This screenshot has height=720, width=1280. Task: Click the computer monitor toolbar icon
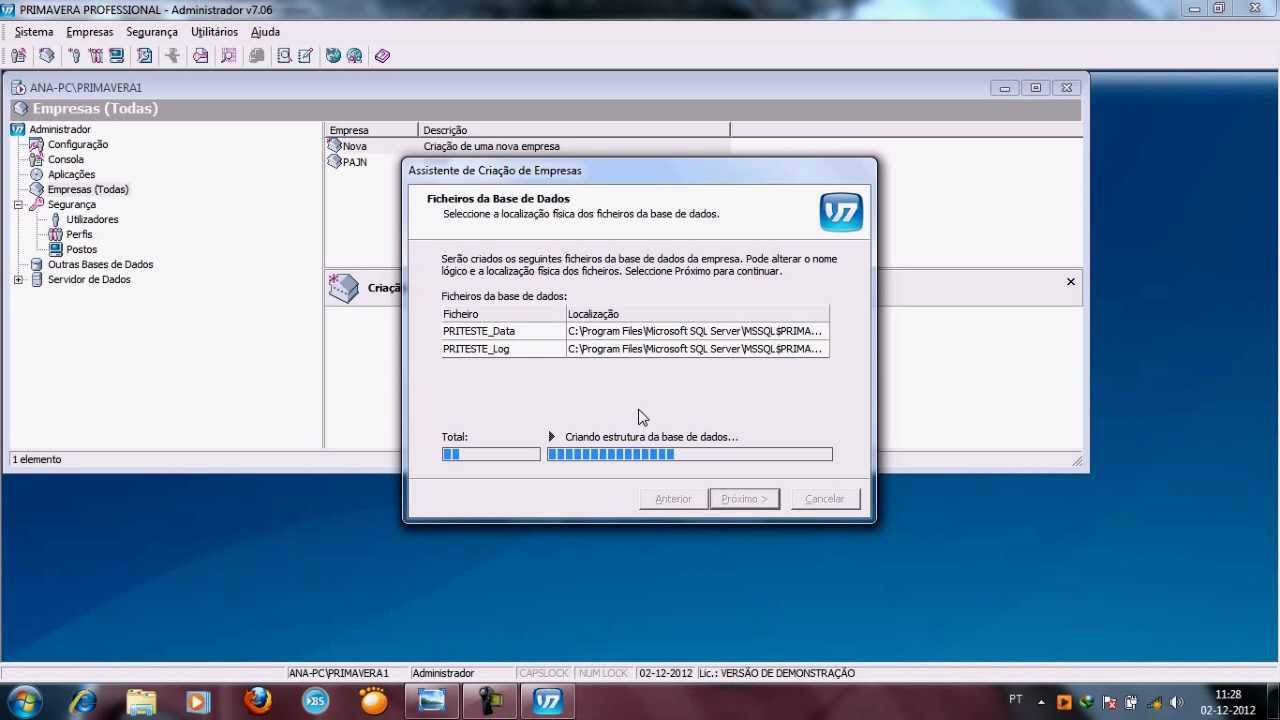(117, 56)
